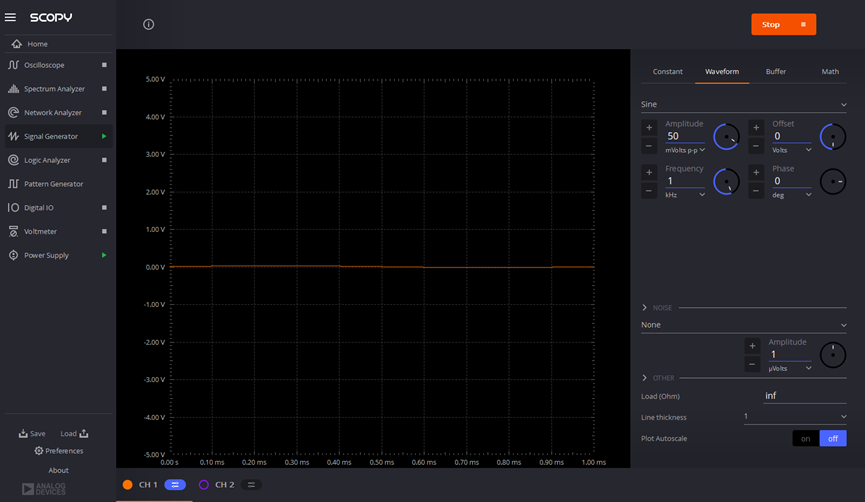Toggle Logic Analyzer run/stop square
The image size is (865, 502).
(x=104, y=160)
